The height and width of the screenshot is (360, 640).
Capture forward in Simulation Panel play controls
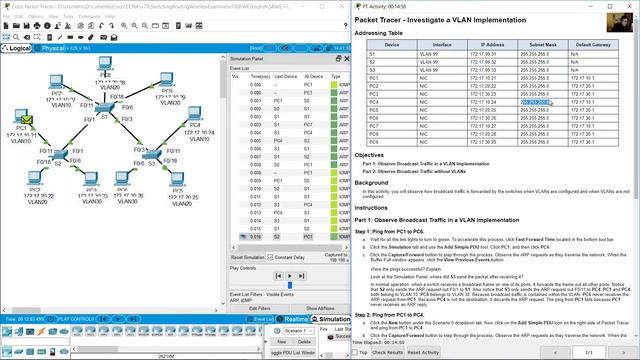pos(301,276)
